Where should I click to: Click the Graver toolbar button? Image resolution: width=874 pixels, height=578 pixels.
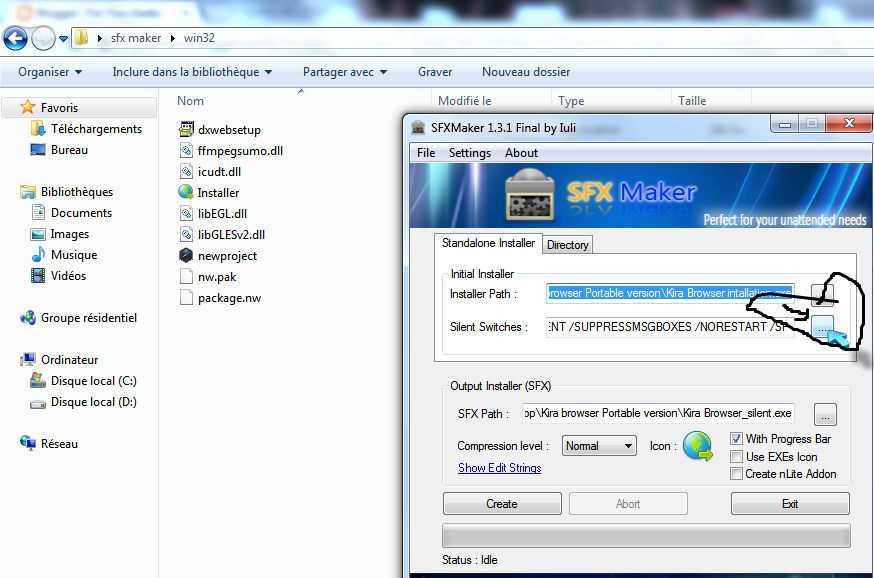tap(435, 72)
